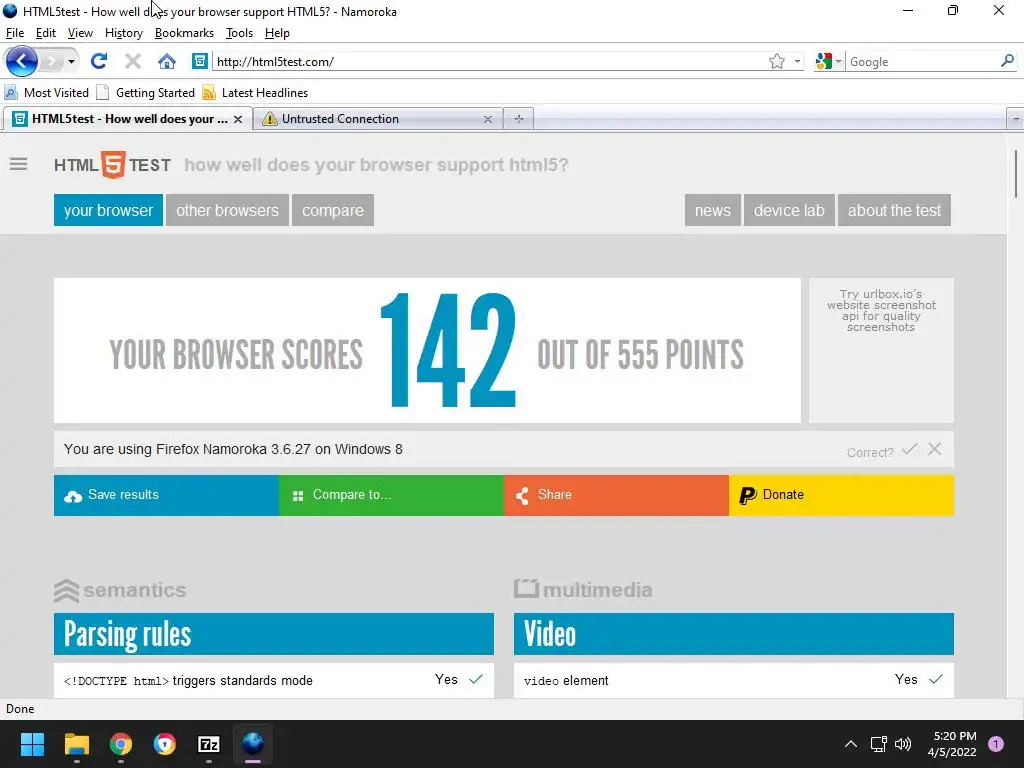The width and height of the screenshot is (1024, 768).
Task: Click the DOCTYPE html standards mode row
Action: click(x=274, y=680)
